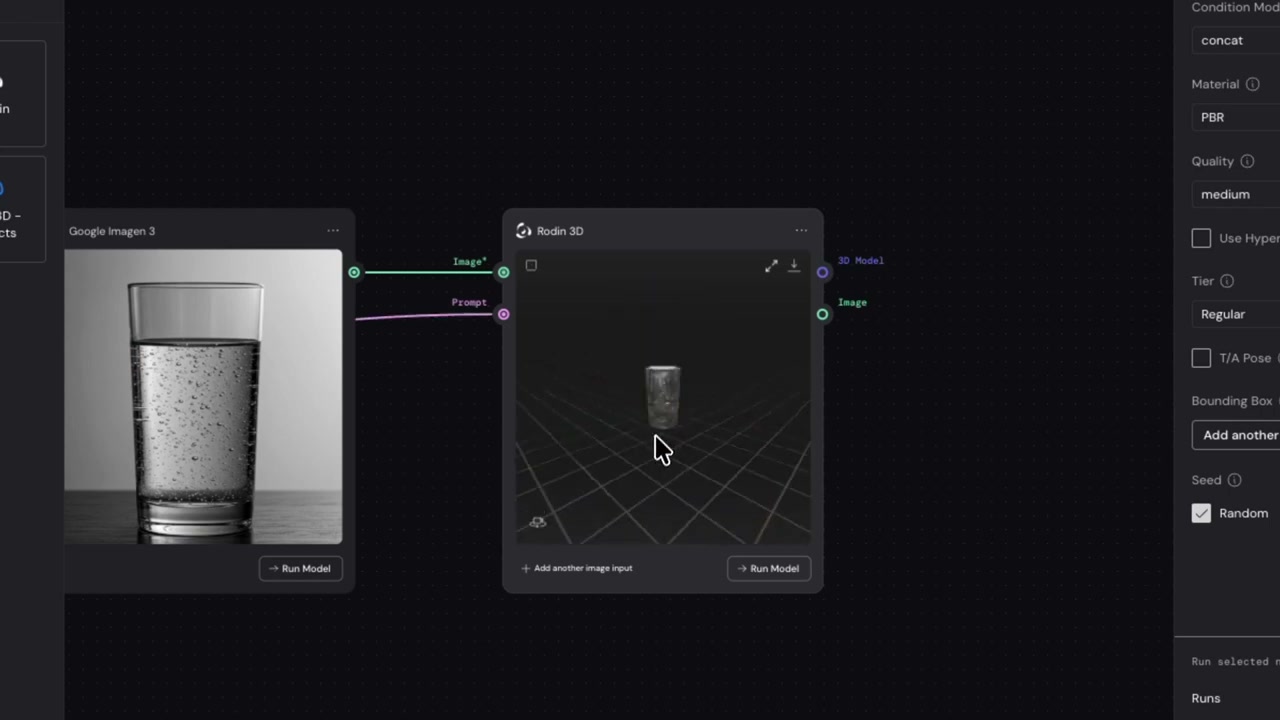Click the Seed info icon

click(1234, 481)
